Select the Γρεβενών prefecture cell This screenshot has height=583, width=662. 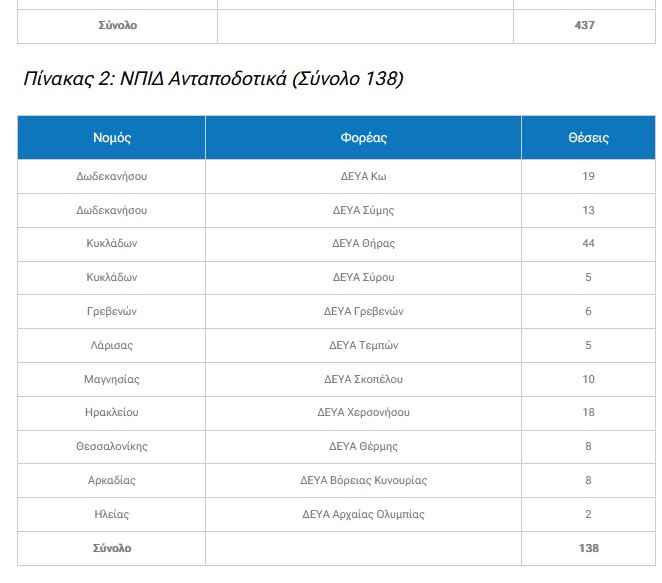tap(112, 311)
